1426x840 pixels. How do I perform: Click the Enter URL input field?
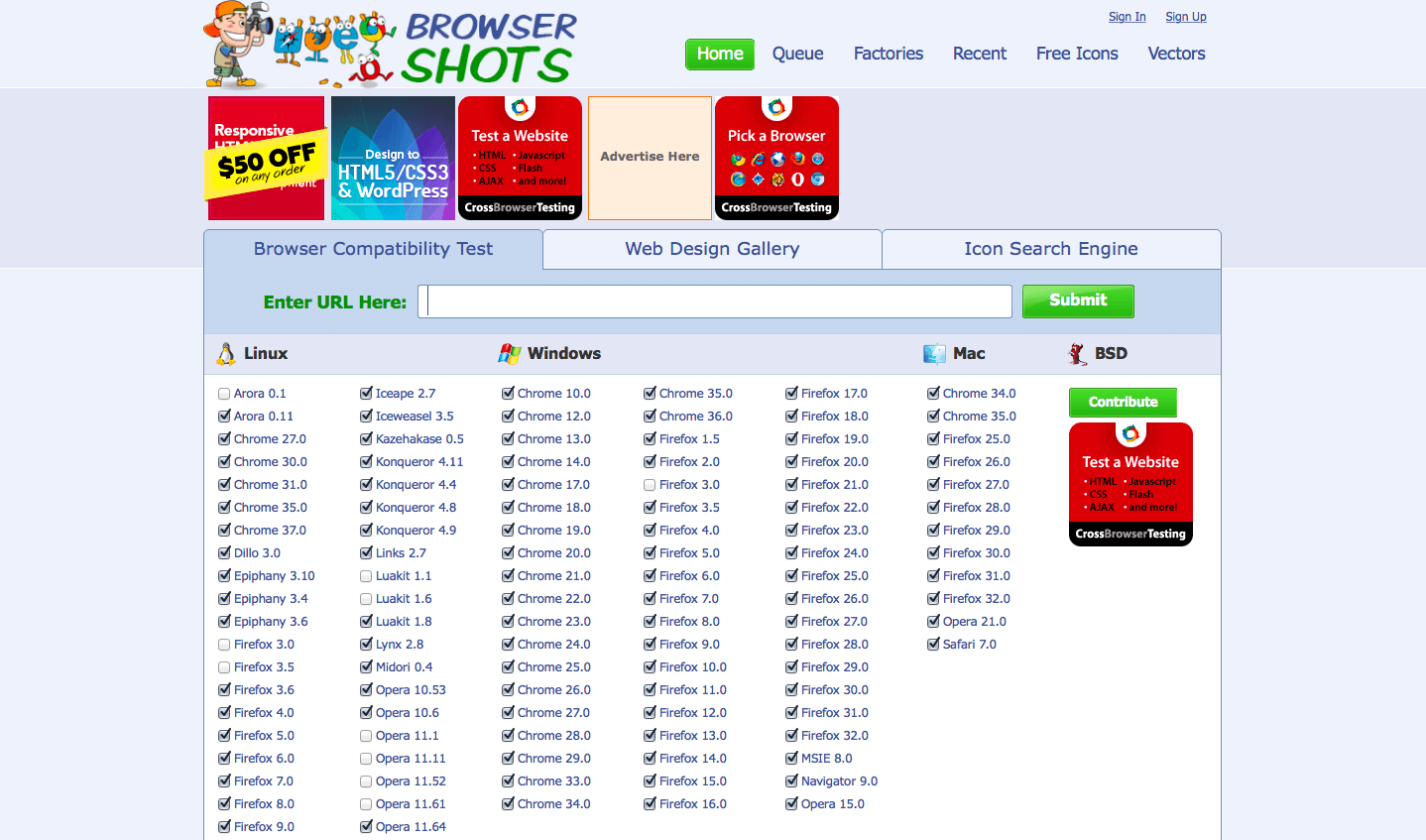pos(715,301)
